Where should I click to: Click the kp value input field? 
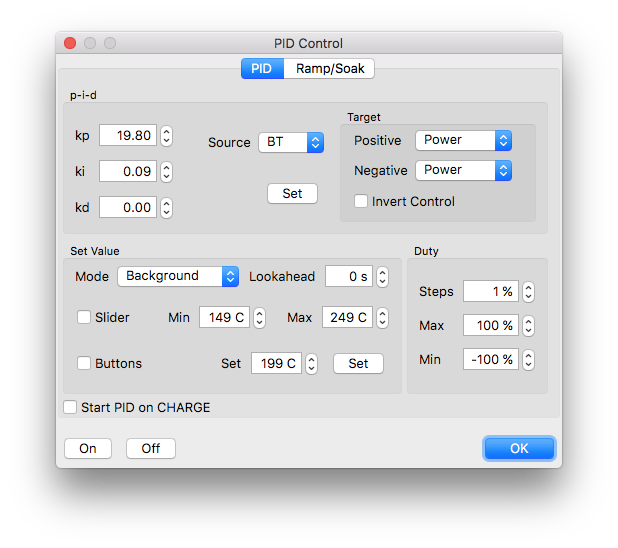pyautogui.click(x=128, y=135)
